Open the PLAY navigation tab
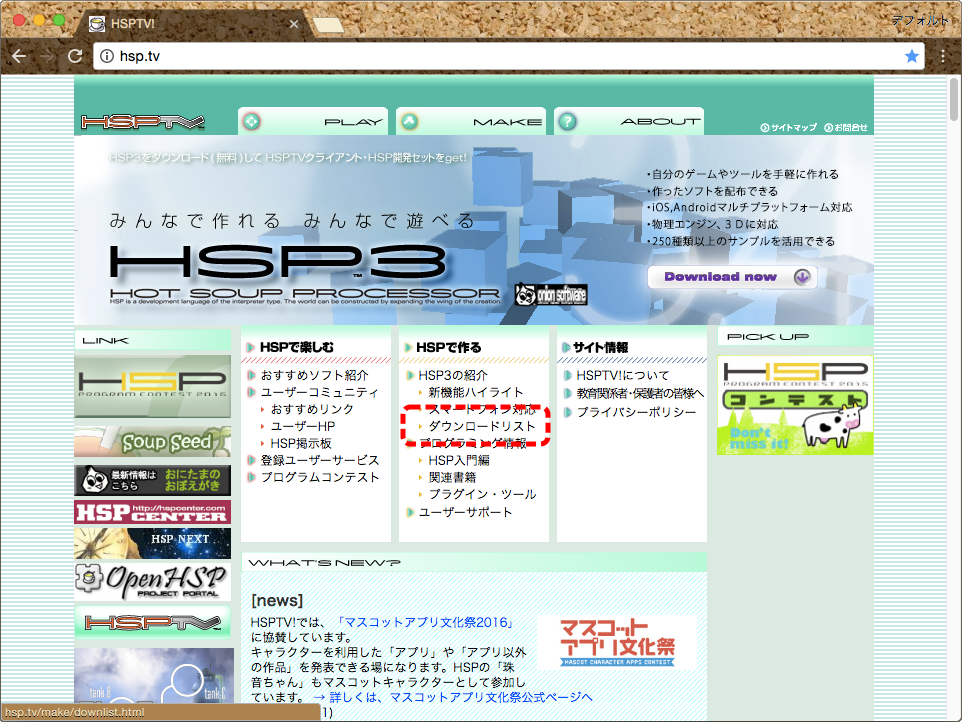Screen dimensions: 962x722 coord(313,121)
